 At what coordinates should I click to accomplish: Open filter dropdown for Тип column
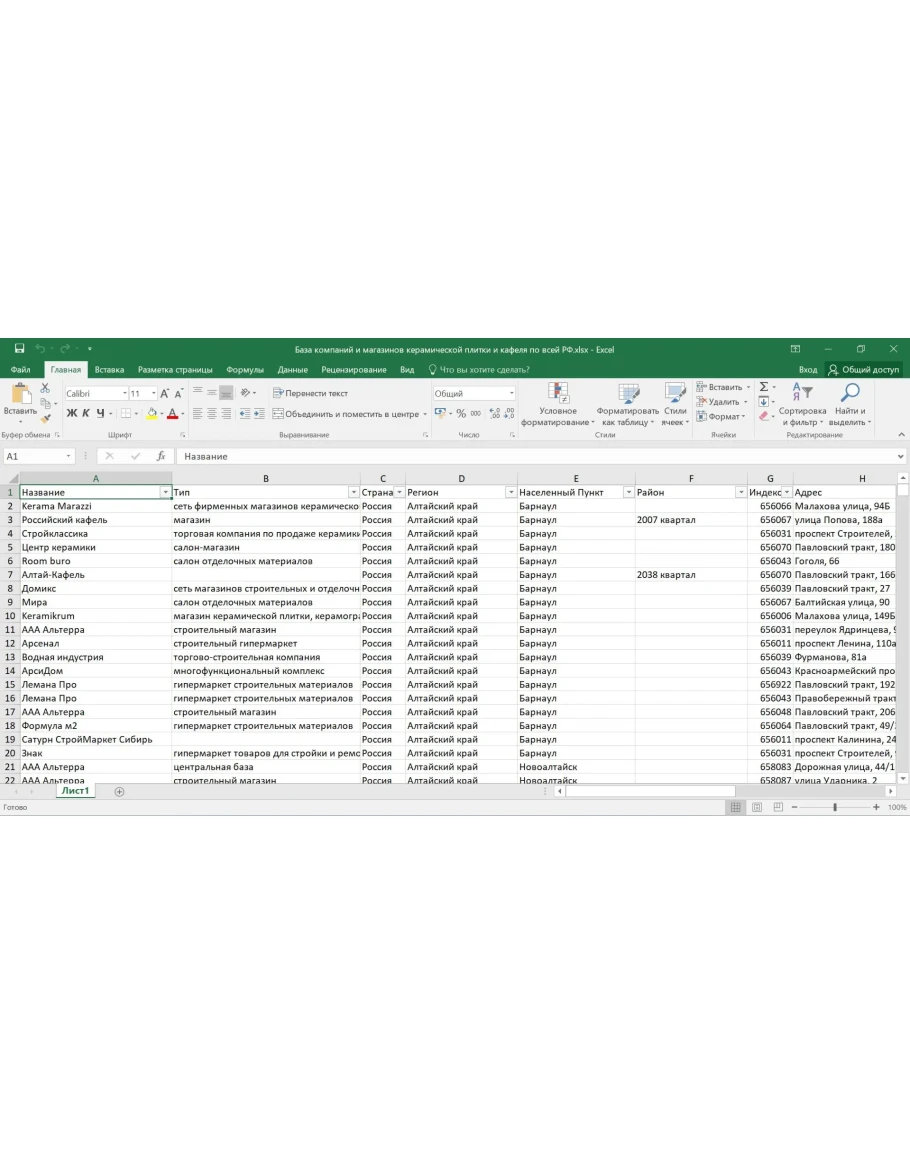354,492
